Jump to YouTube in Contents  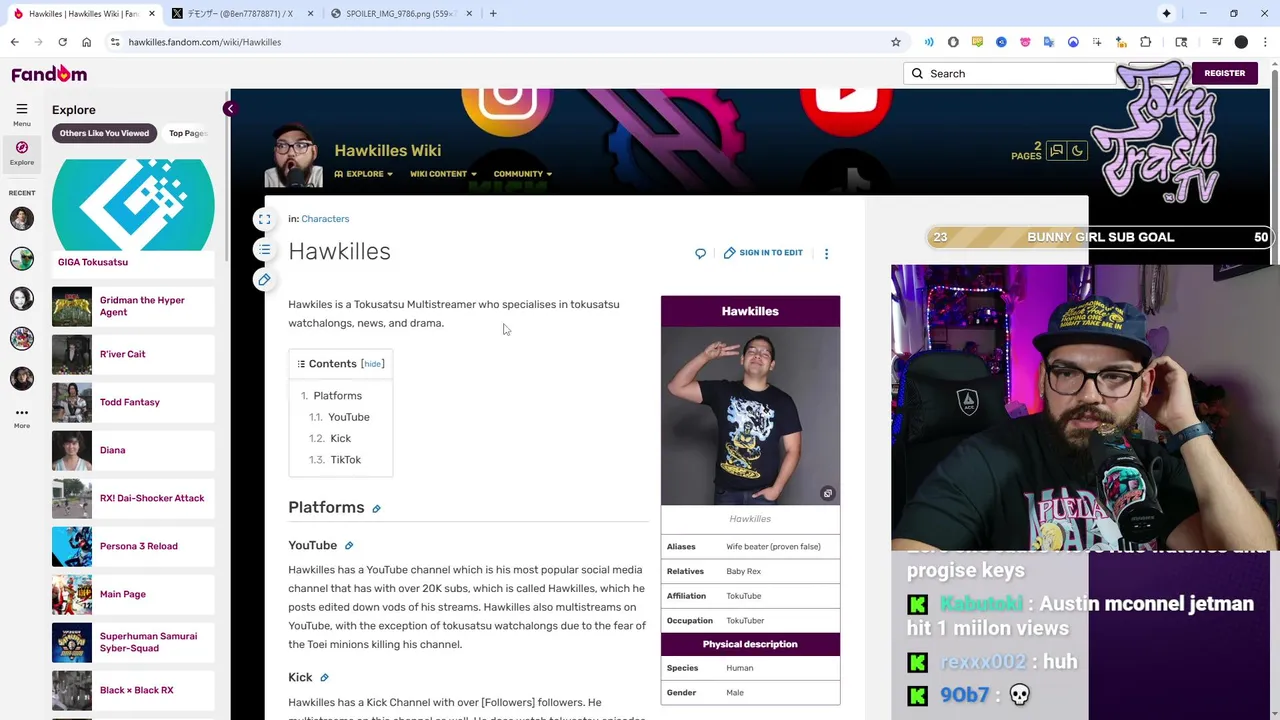coord(348,417)
